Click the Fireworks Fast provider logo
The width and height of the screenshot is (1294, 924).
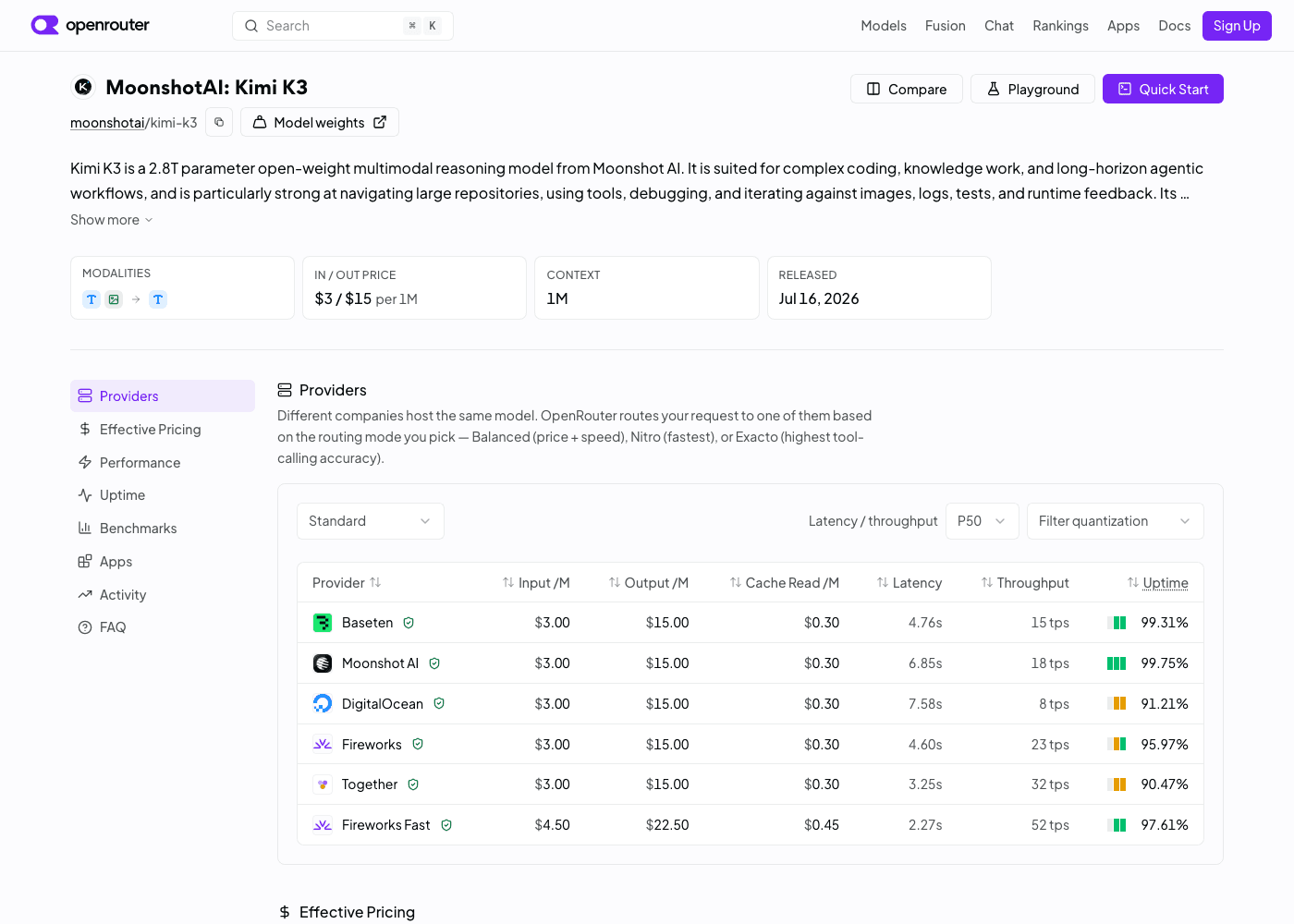click(323, 825)
